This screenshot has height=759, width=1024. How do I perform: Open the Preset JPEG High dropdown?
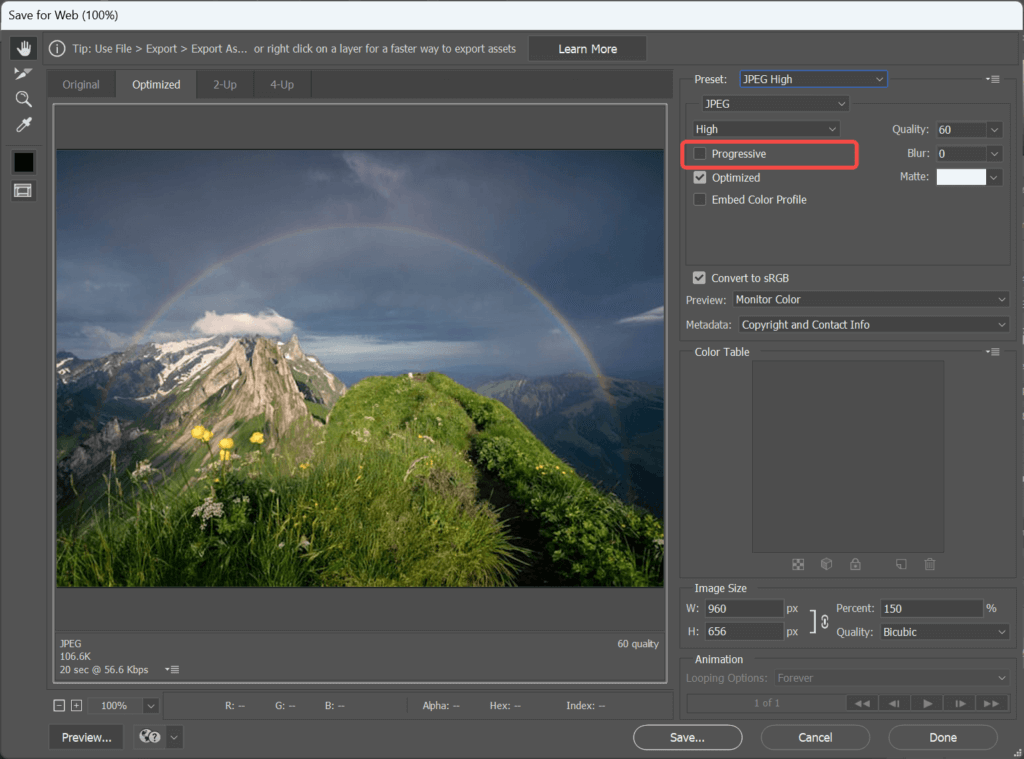813,79
